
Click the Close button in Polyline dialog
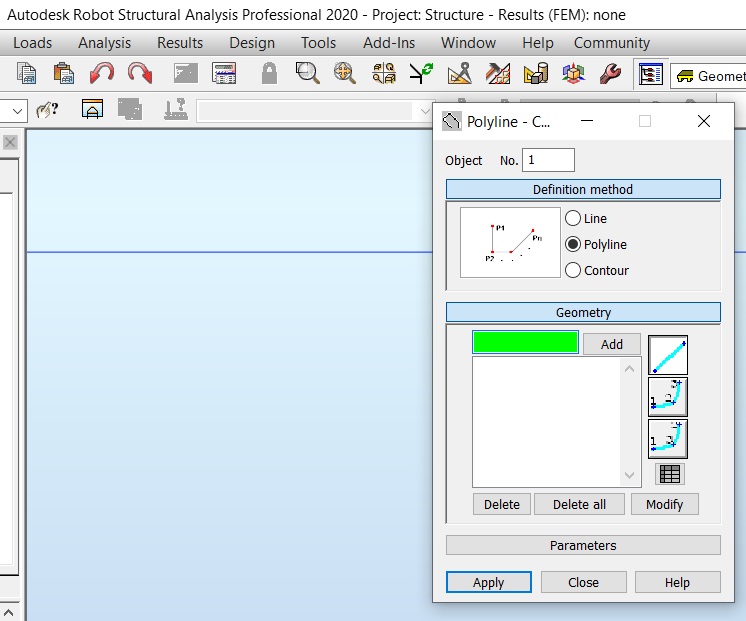pos(583,582)
